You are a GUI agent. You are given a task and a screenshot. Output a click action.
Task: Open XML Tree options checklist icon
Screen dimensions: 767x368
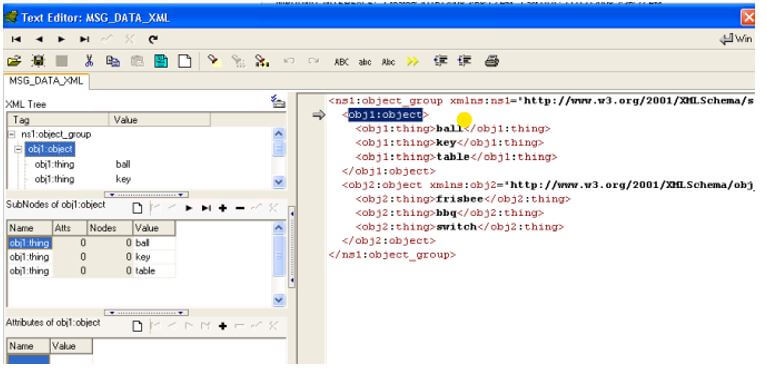click(x=278, y=101)
